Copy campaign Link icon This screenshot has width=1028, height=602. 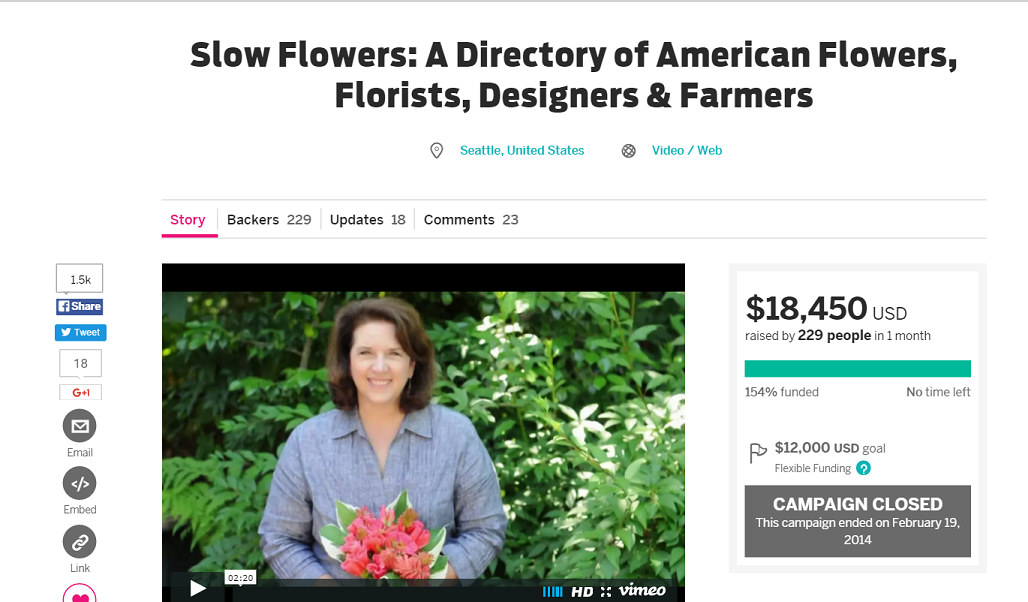click(79, 542)
